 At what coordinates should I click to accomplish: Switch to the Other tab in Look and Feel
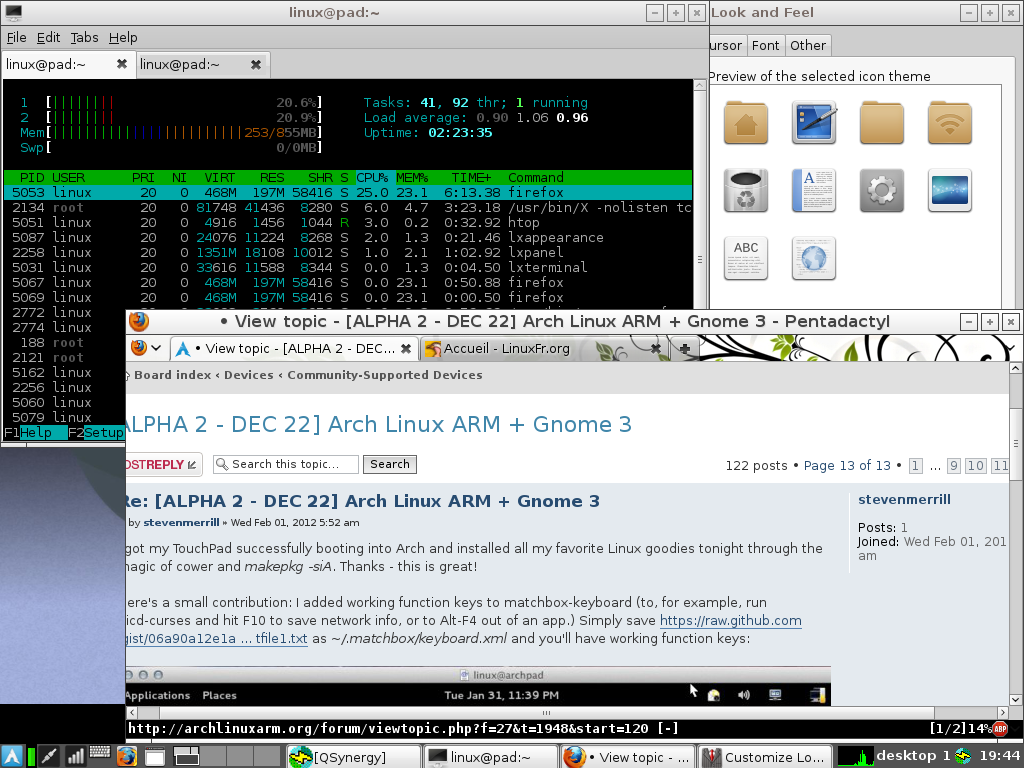point(808,45)
